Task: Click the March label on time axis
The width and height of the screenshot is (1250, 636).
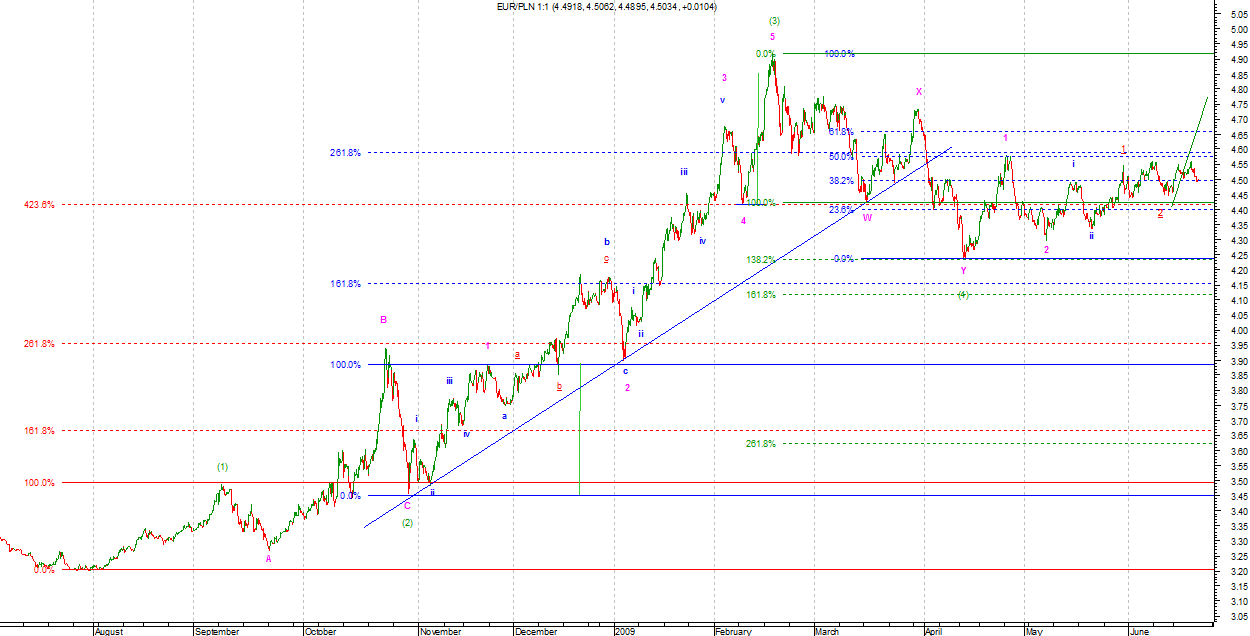Action: [x=826, y=632]
